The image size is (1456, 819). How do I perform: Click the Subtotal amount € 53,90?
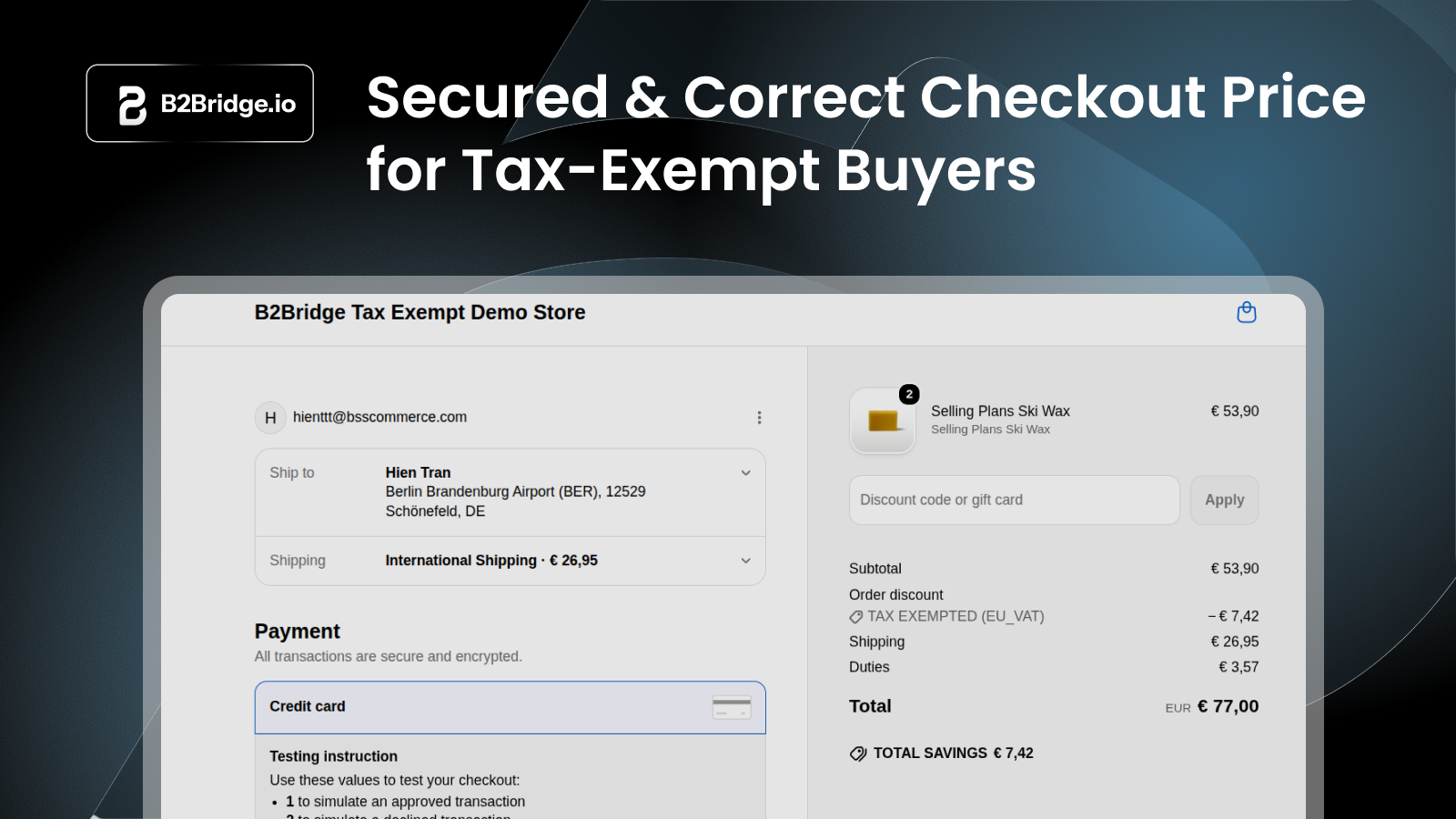click(1235, 569)
